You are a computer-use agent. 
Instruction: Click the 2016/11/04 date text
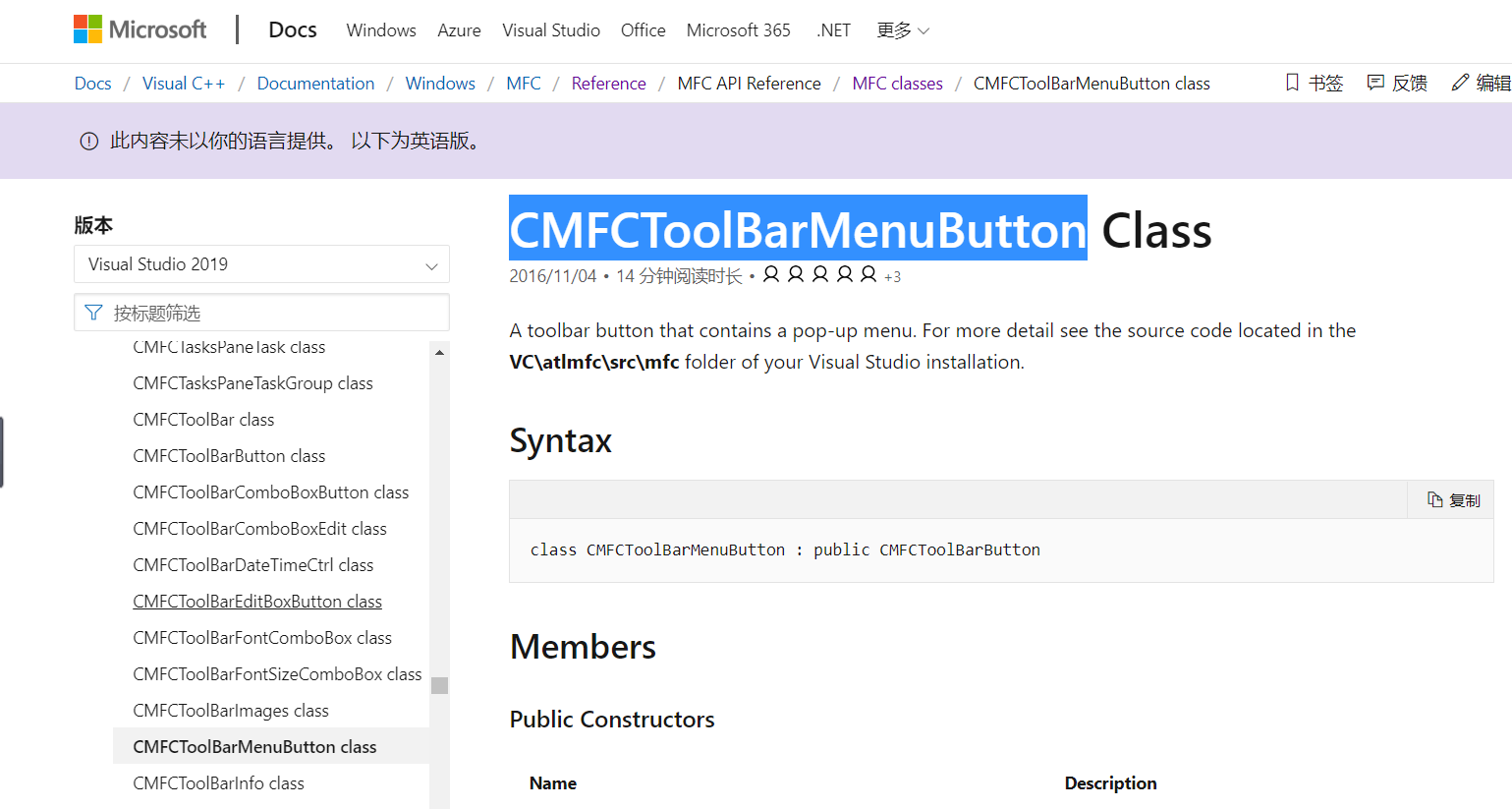(x=553, y=276)
